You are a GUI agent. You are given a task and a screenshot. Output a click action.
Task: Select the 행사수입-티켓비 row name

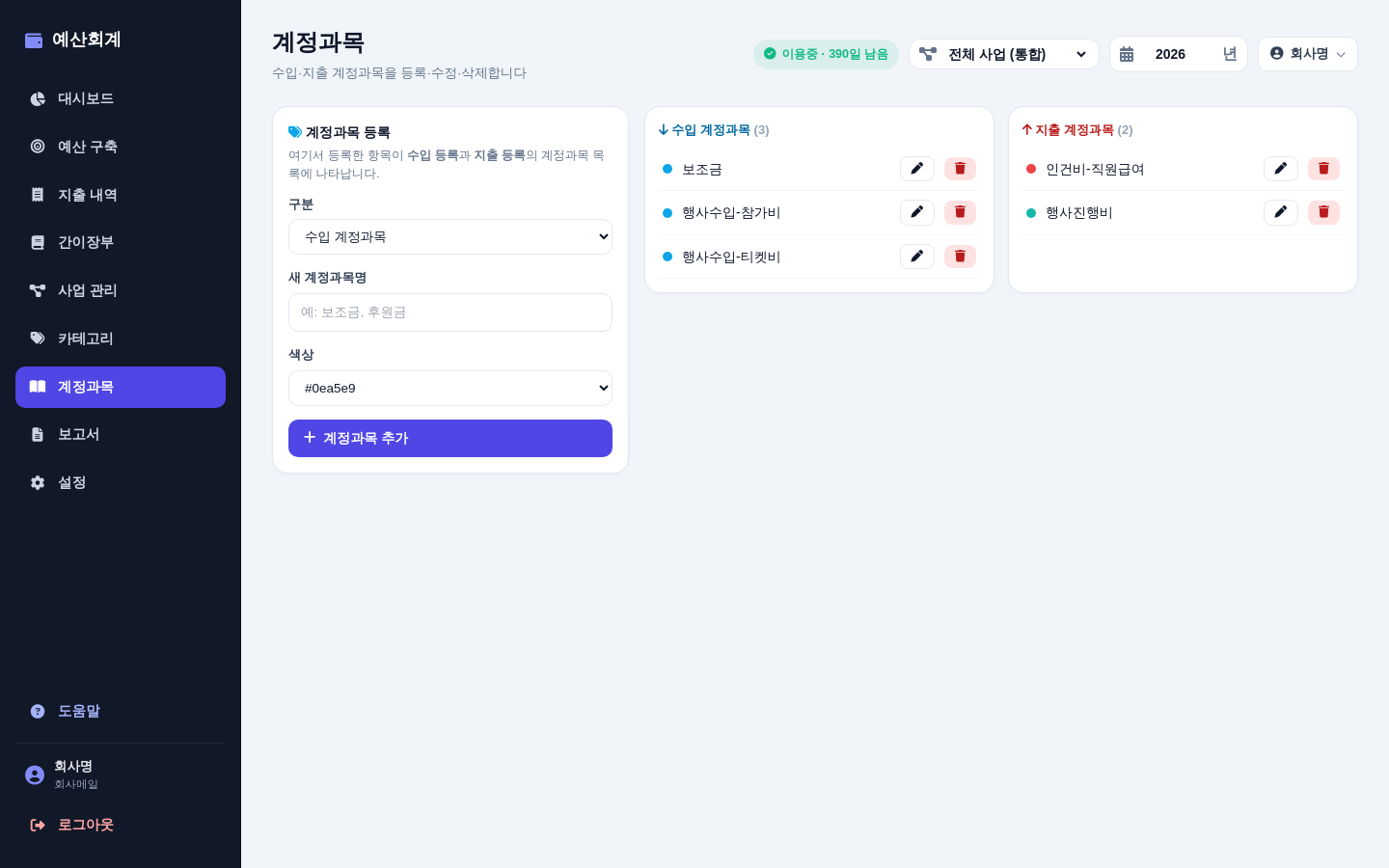[x=731, y=257]
